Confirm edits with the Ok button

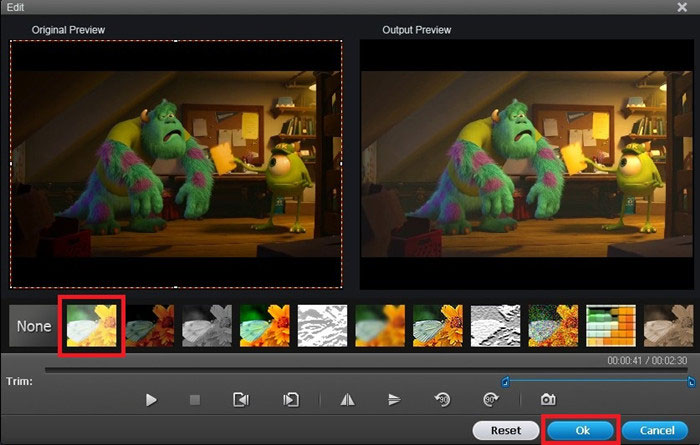point(581,430)
